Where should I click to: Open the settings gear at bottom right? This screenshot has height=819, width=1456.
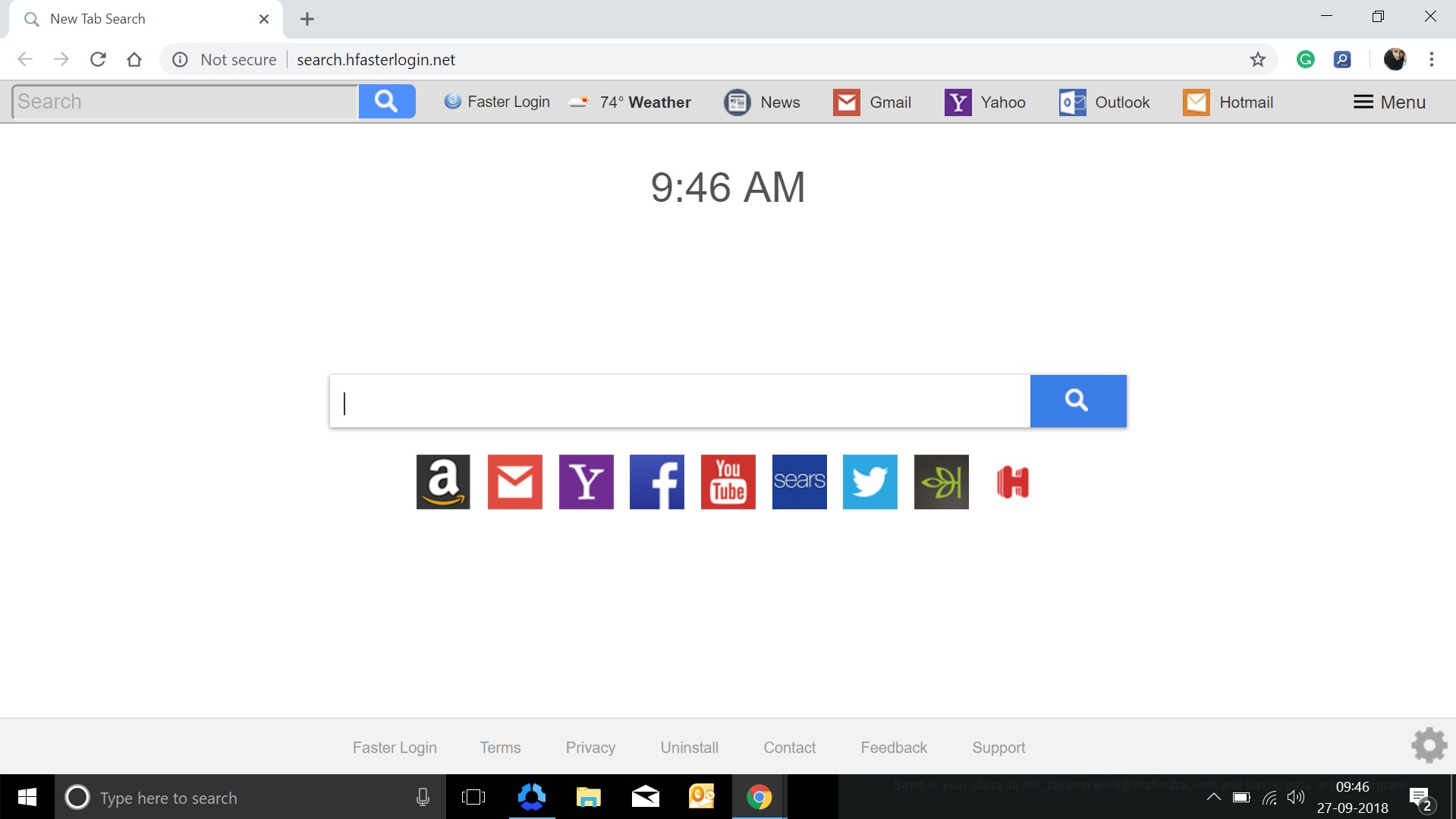(1429, 745)
